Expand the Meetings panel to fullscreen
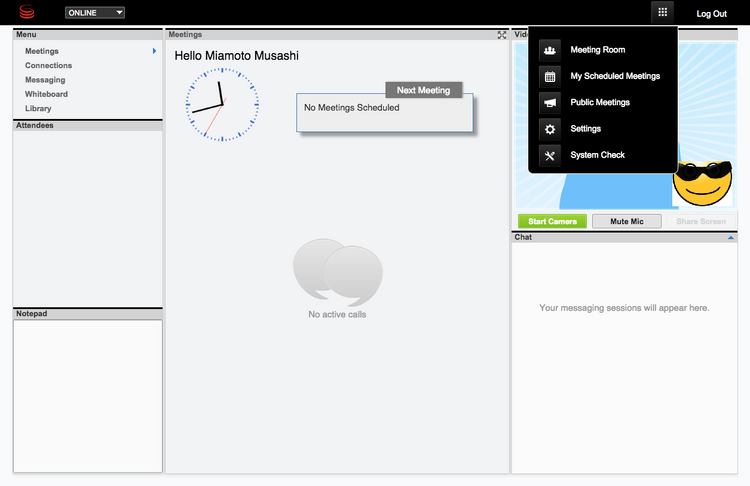This screenshot has height=486, width=750. [502, 35]
